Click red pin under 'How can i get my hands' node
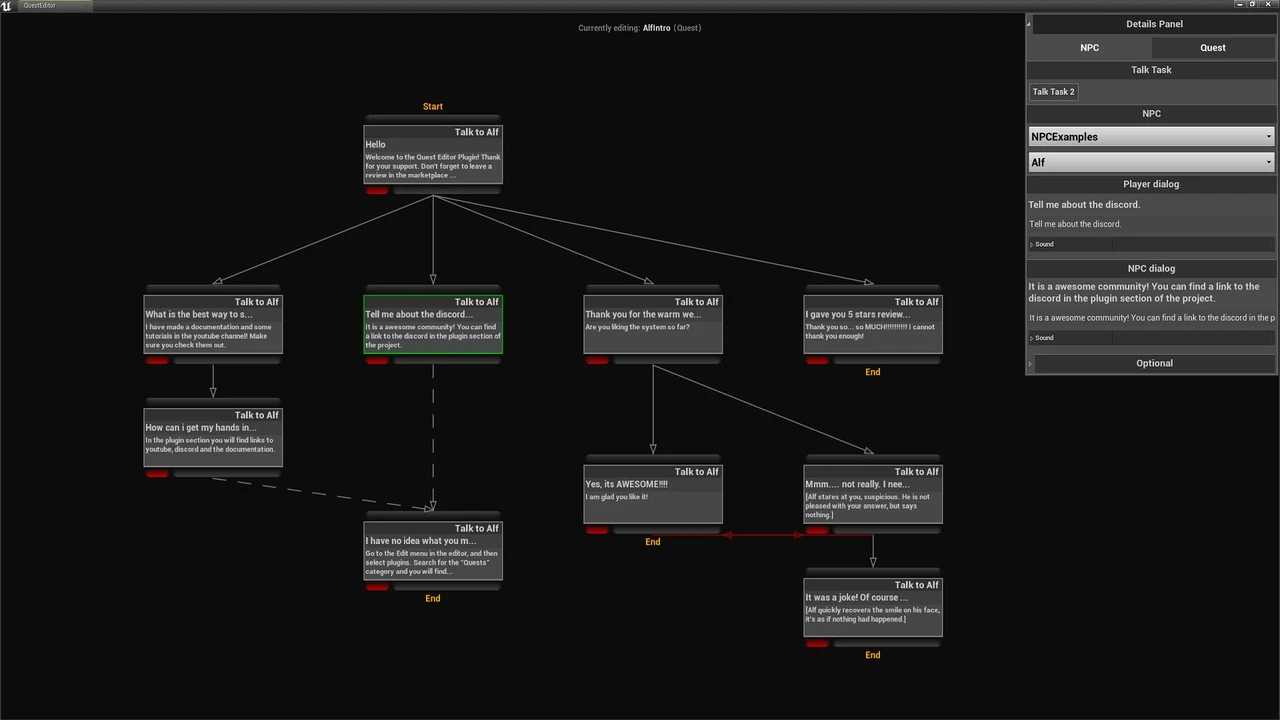The width and height of the screenshot is (1280, 720). click(x=157, y=474)
